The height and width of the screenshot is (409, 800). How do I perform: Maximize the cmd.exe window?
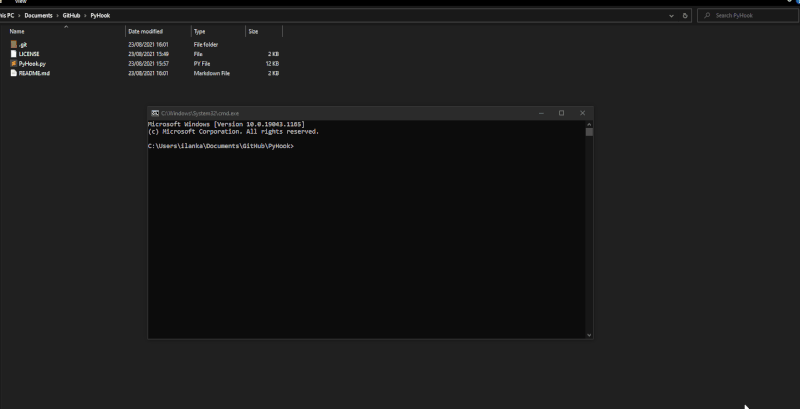click(561, 113)
